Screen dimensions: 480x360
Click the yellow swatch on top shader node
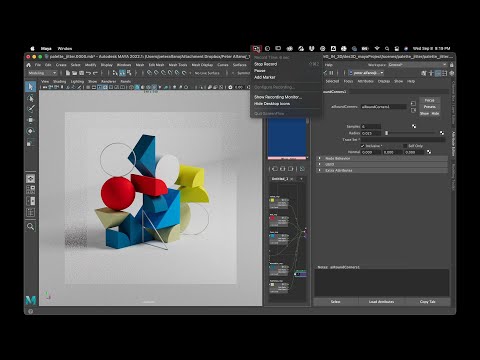[x=272, y=200]
